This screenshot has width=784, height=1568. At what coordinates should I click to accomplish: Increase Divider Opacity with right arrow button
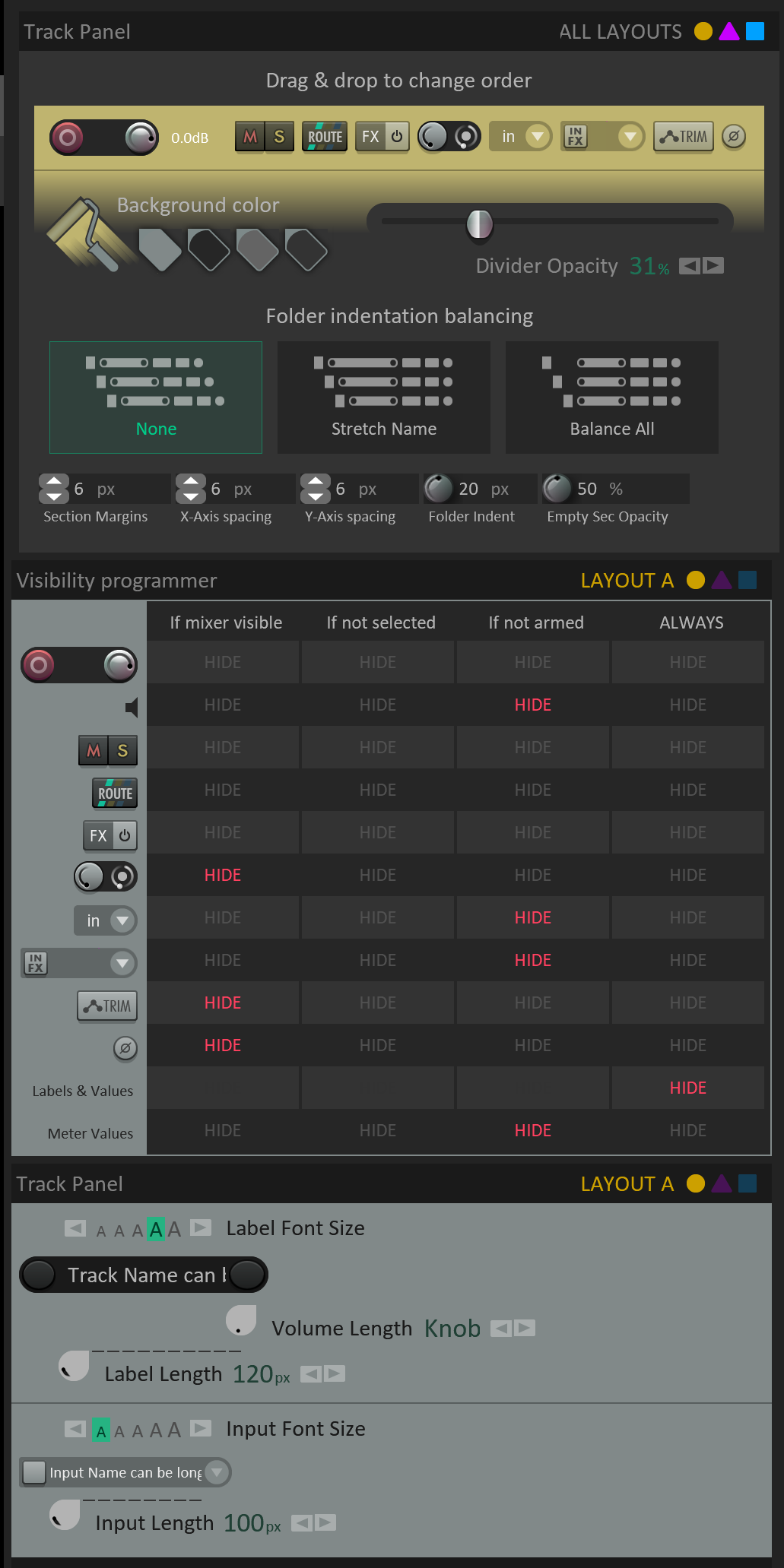(714, 265)
